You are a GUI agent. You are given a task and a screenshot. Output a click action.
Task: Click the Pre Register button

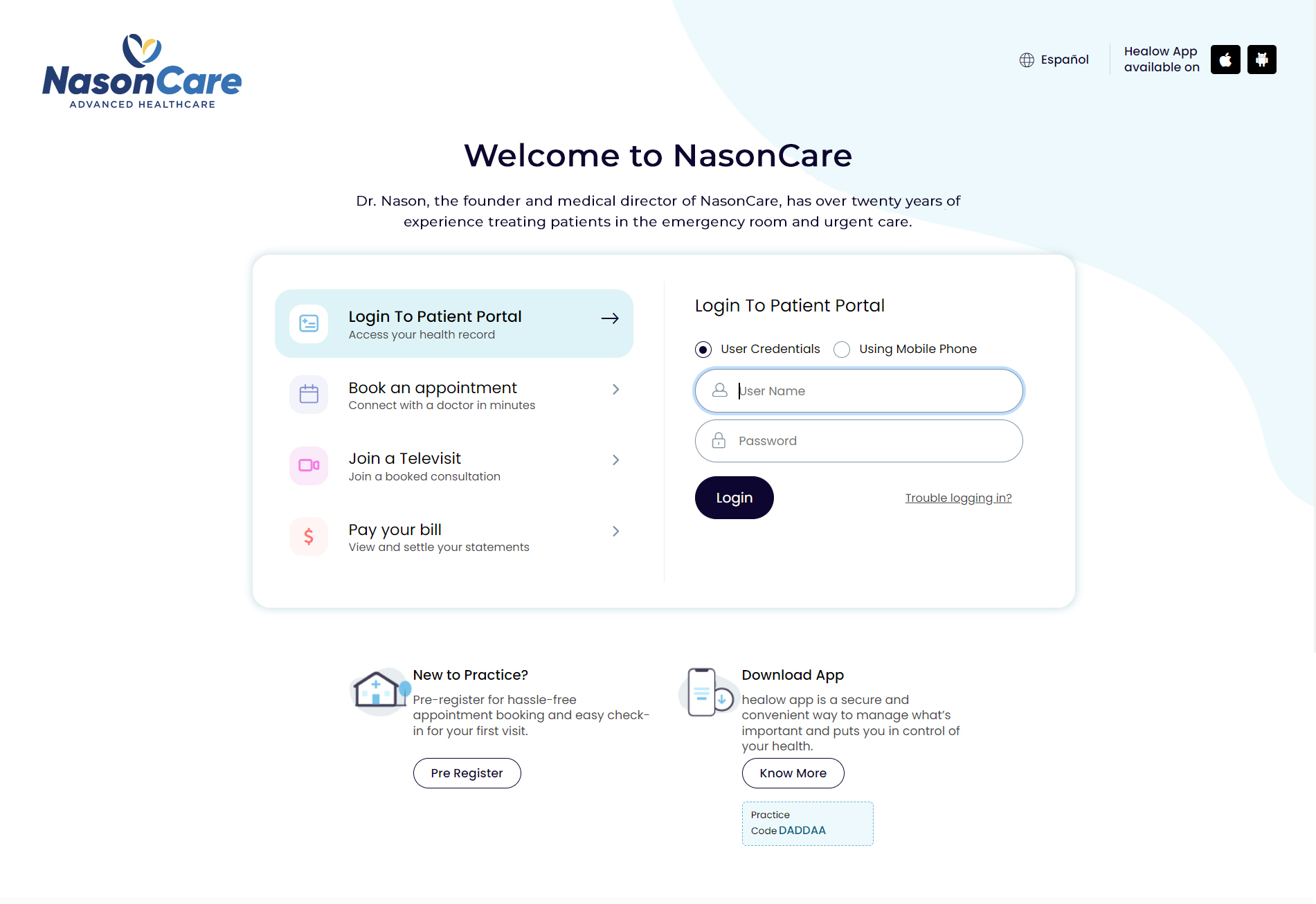[467, 773]
